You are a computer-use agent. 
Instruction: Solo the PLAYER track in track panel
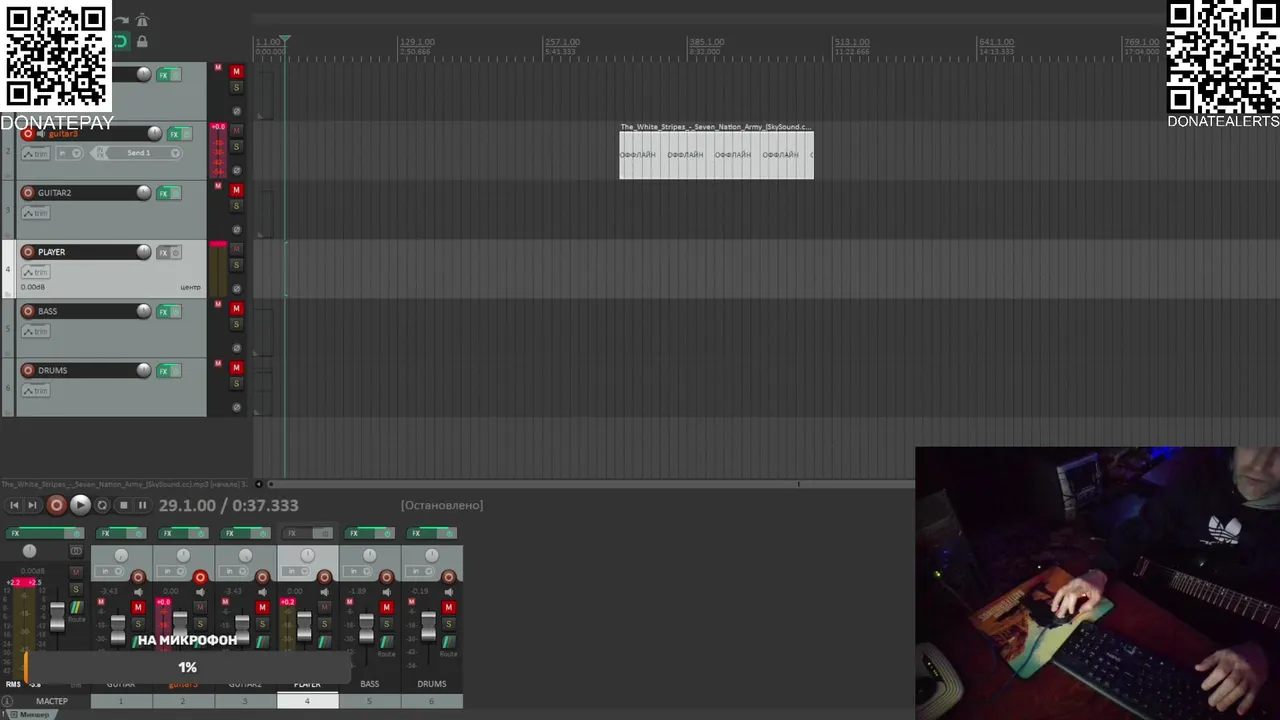[x=237, y=265]
